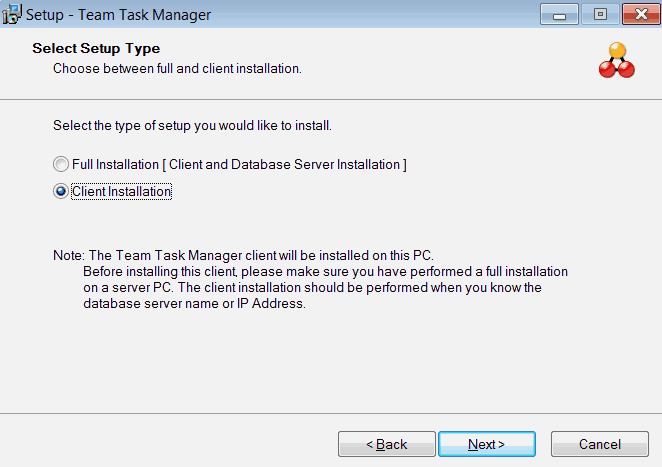Click the Full Installation option label text
The width and height of the screenshot is (662, 467).
[239, 164]
